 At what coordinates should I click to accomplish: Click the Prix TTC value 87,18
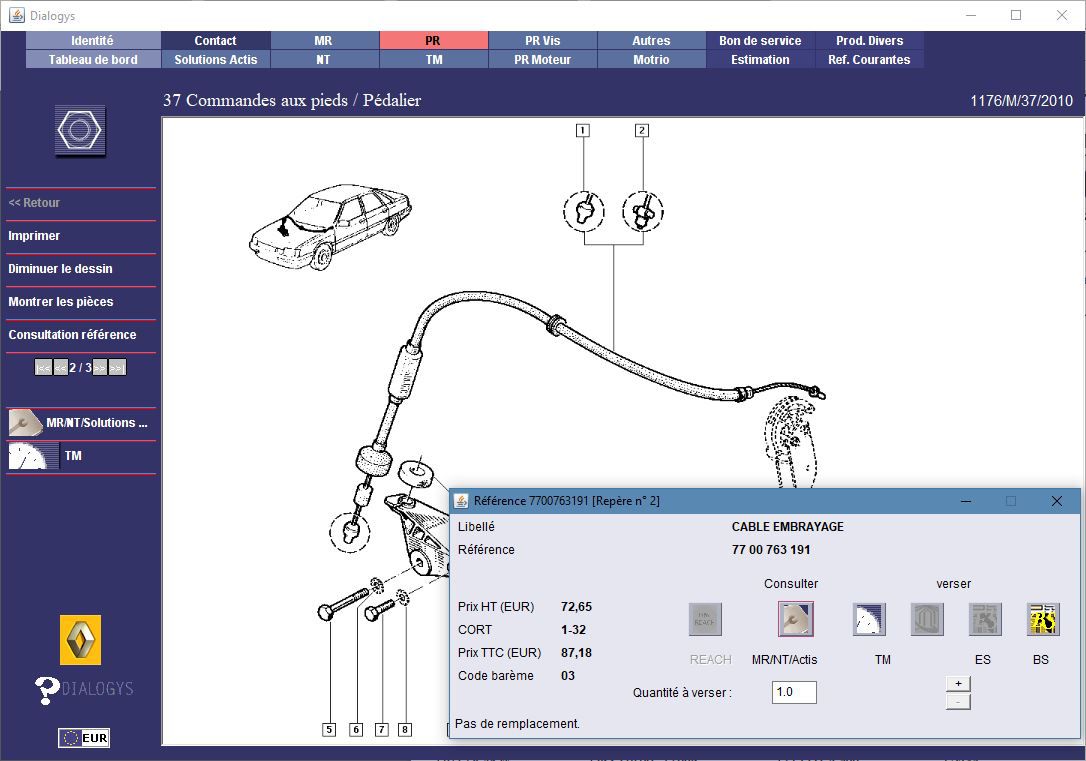[x=576, y=653]
